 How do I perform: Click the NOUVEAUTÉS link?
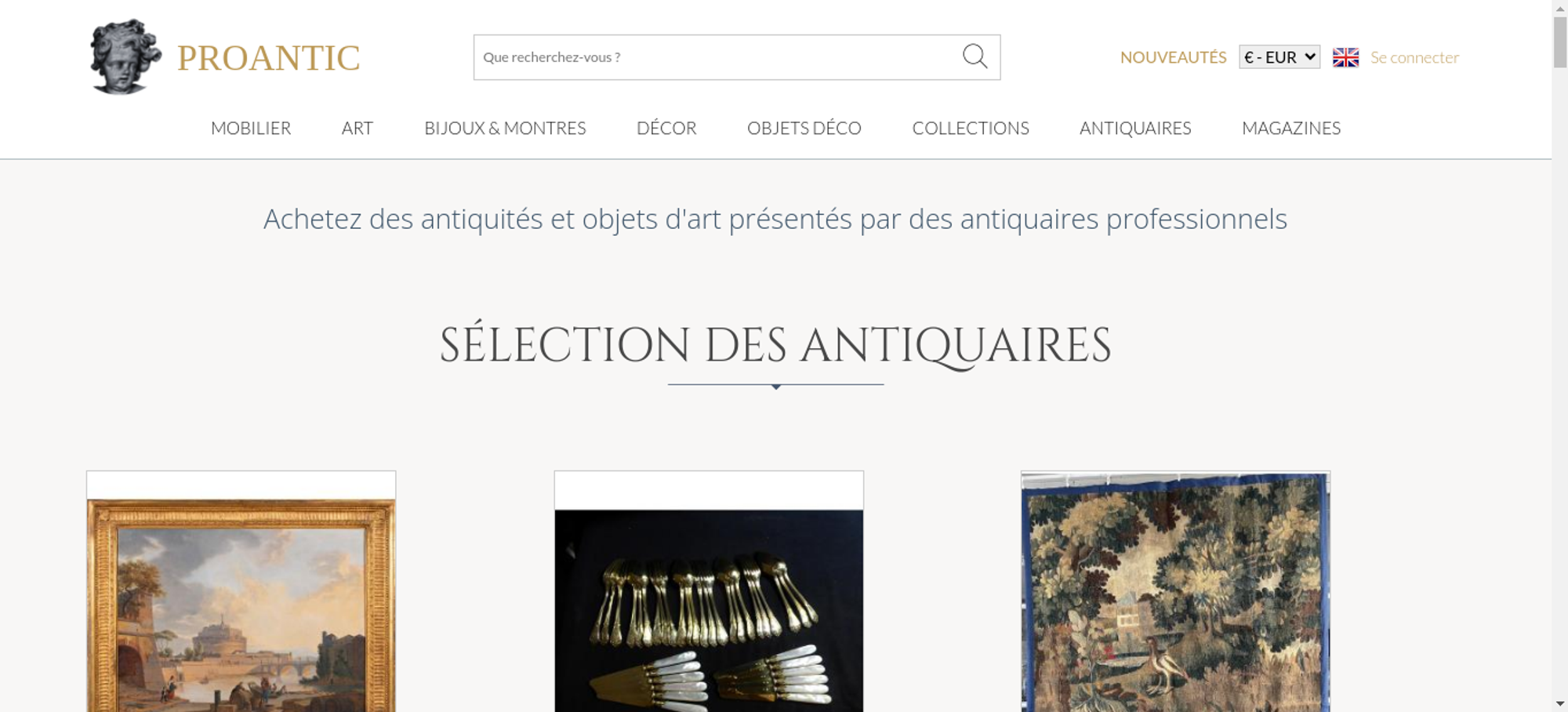1173,57
